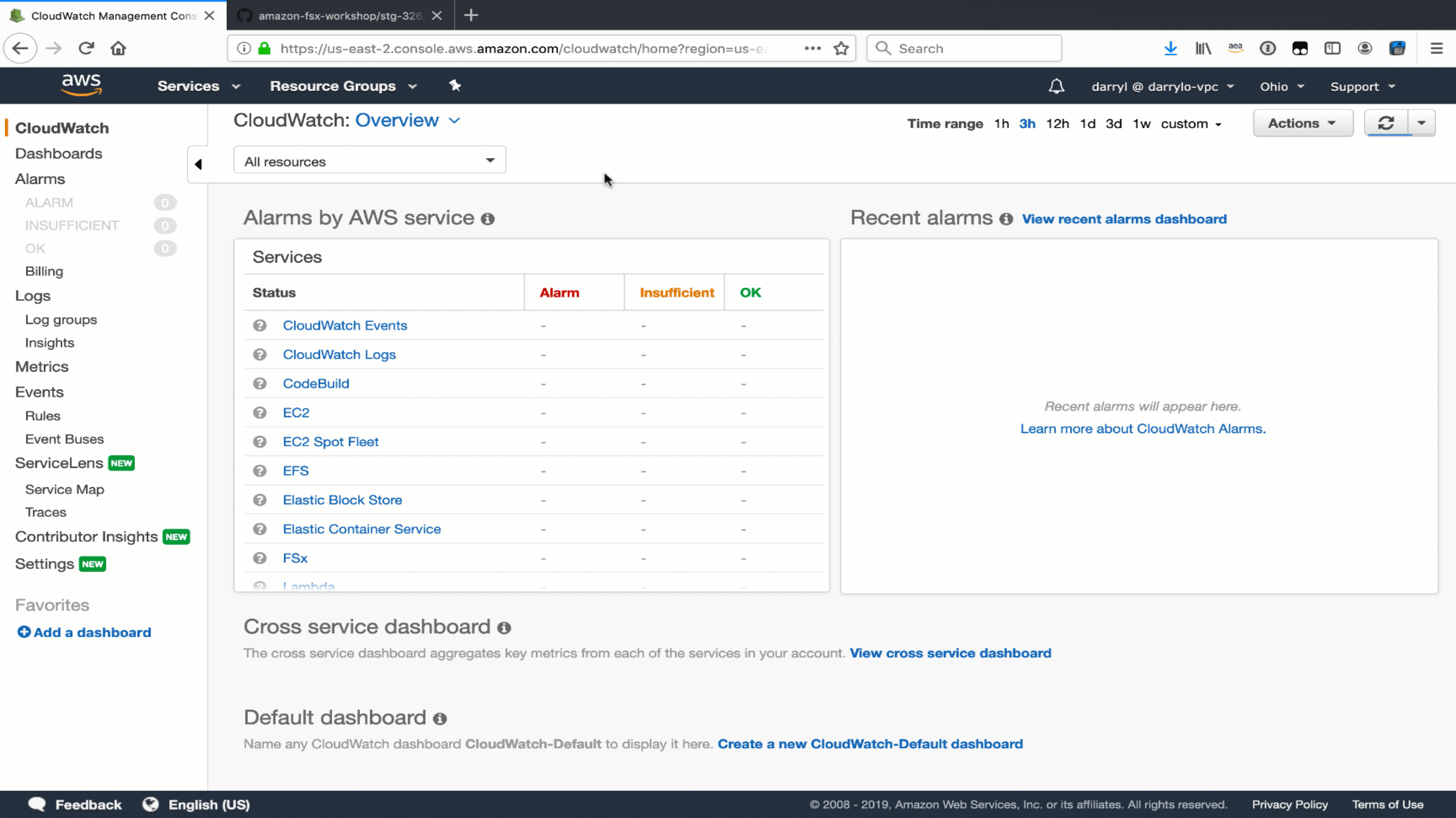This screenshot has height=818, width=1456.
Task: Open the AWS notifications bell
Action: click(1056, 86)
